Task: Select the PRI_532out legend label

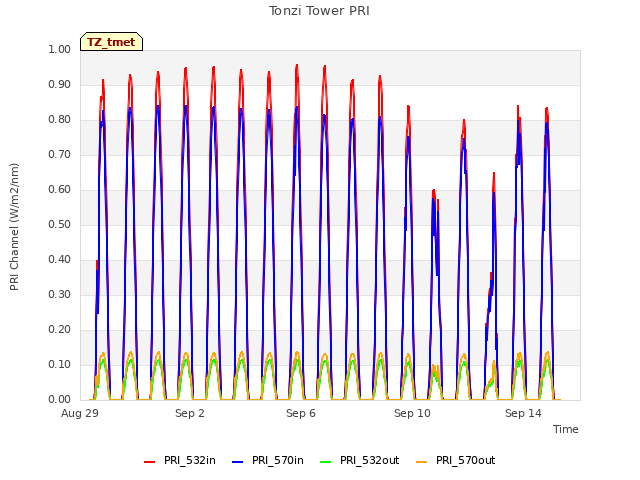Action: pos(369,460)
